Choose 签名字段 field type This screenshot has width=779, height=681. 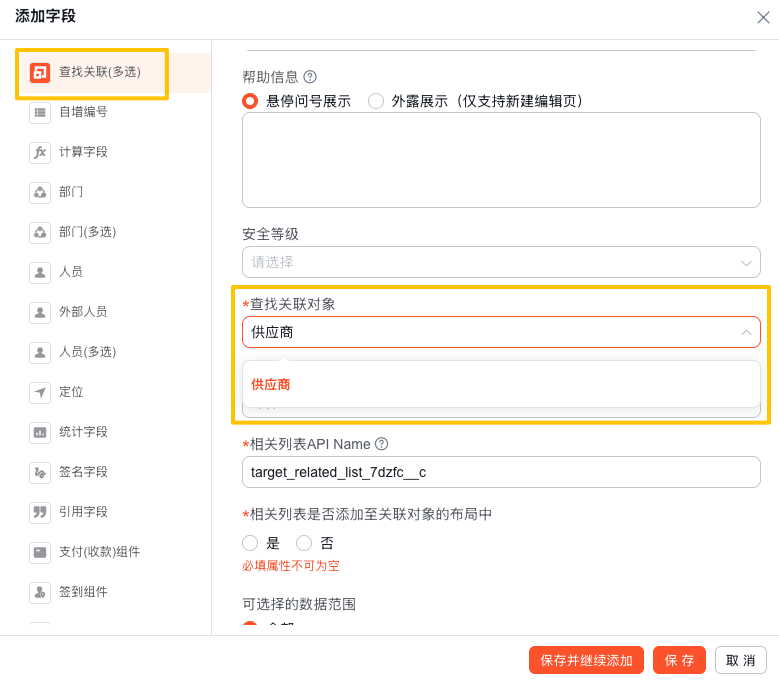83,471
